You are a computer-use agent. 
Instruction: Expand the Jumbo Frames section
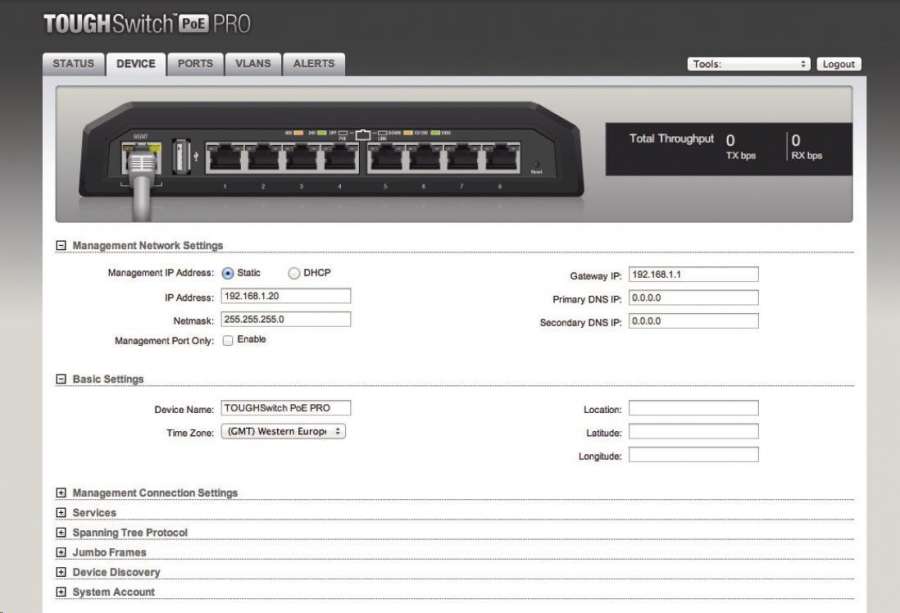pyautogui.click(x=61, y=552)
